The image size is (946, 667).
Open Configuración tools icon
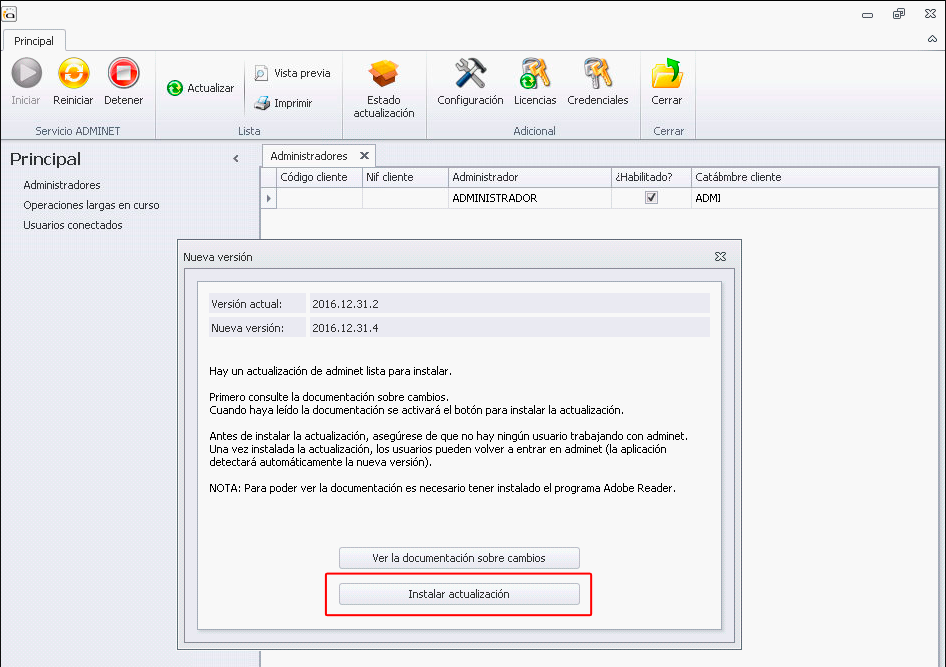[470, 73]
